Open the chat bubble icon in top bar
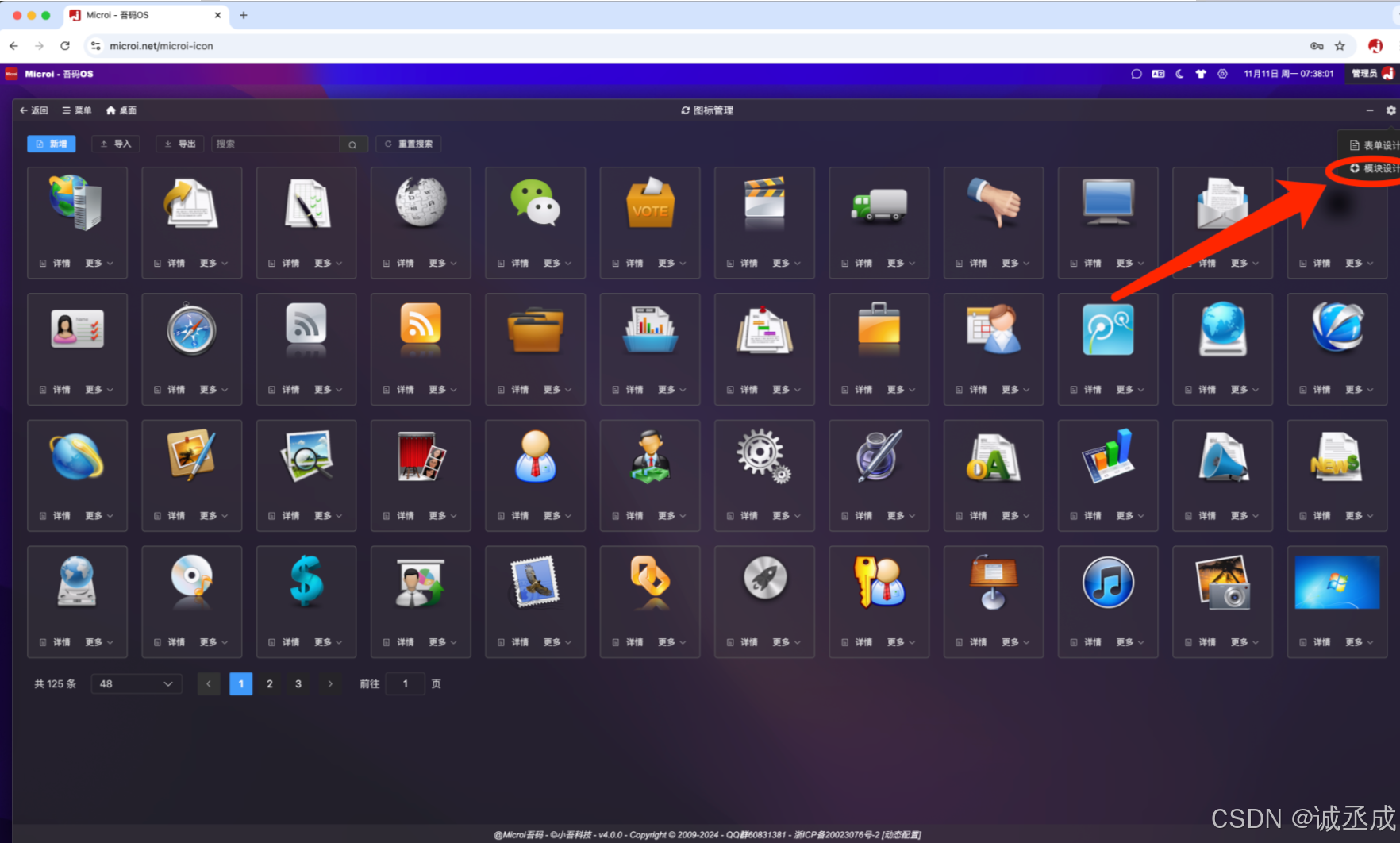 [x=1137, y=74]
